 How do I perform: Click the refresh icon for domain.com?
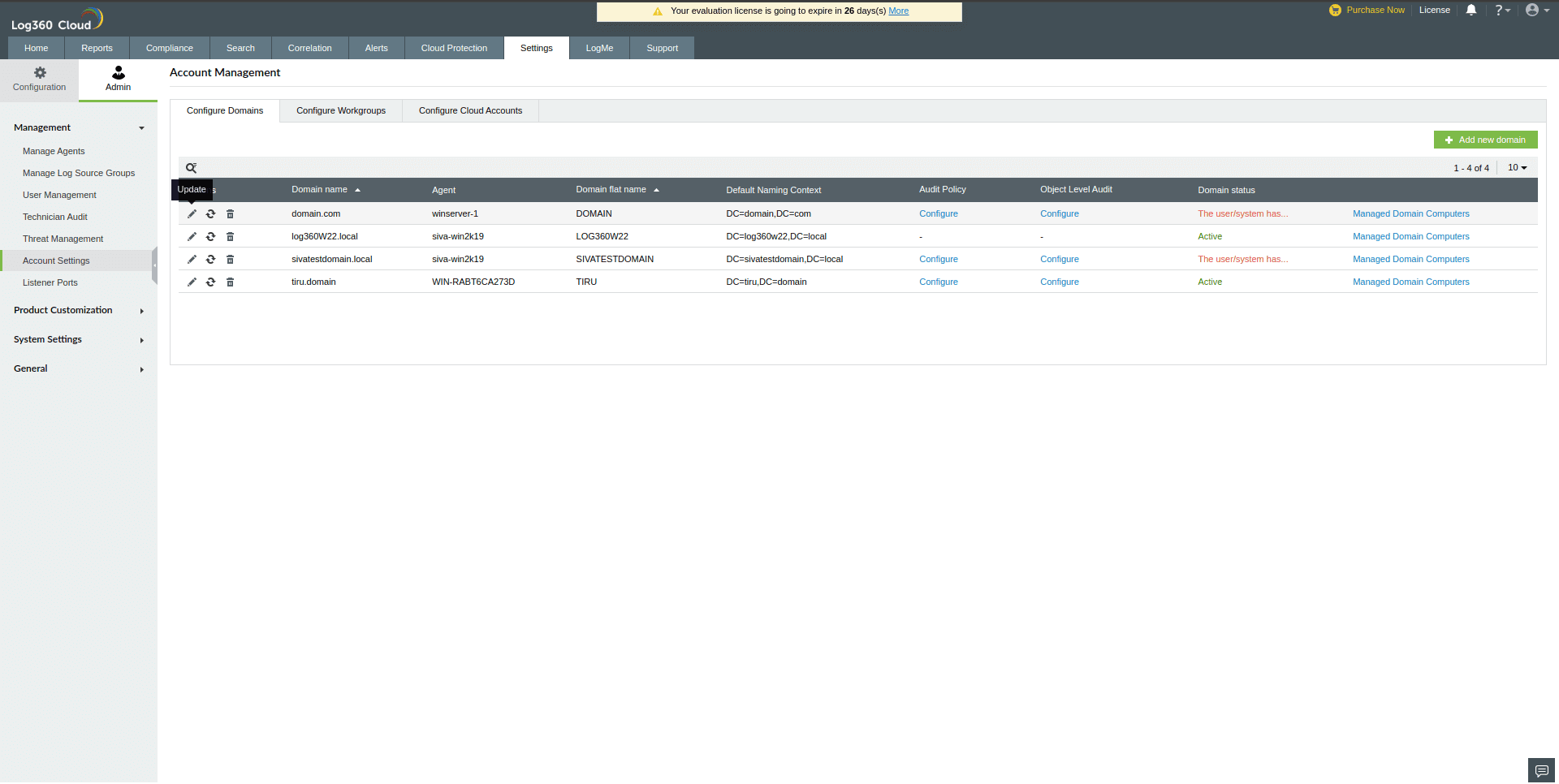click(x=210, y=214)
